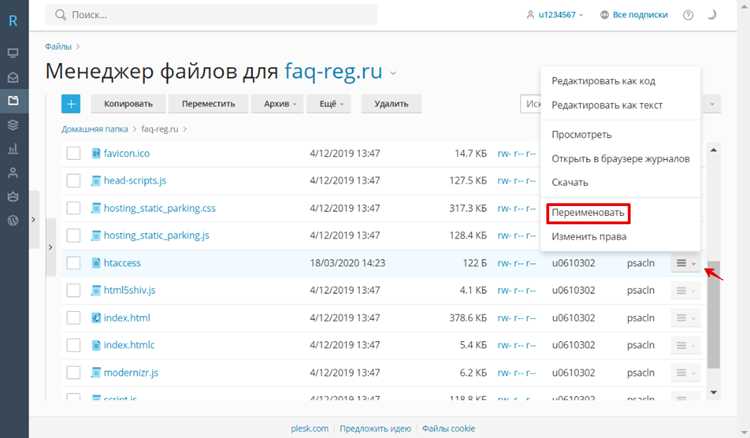The height and width of the screenshot is (438, 750).
Task: Select the Files folder icon in sidebar
Action: [13, 101]
